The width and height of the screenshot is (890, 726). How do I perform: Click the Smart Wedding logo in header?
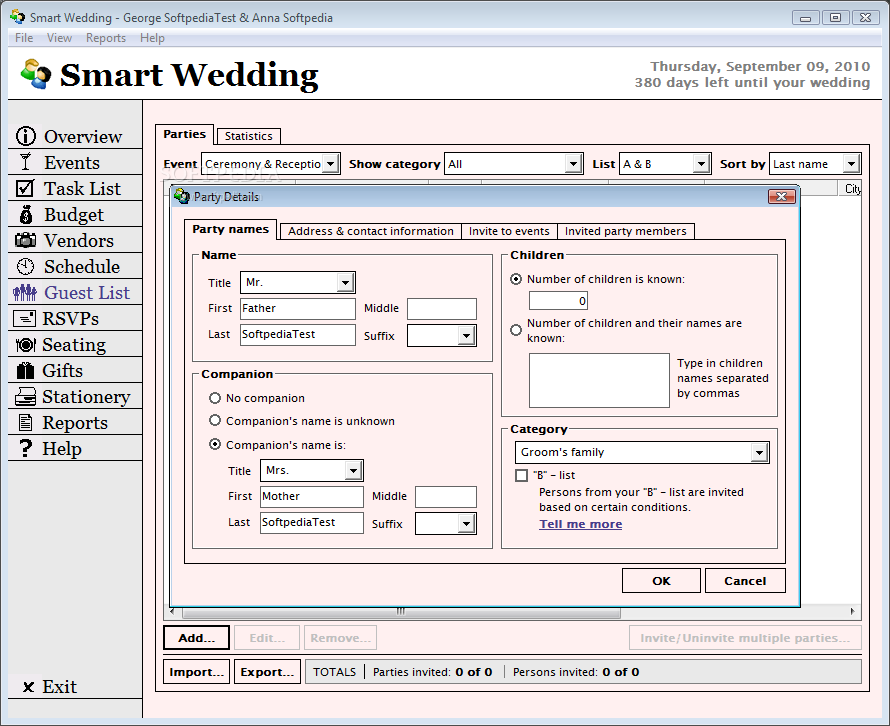tap(36, 74)
